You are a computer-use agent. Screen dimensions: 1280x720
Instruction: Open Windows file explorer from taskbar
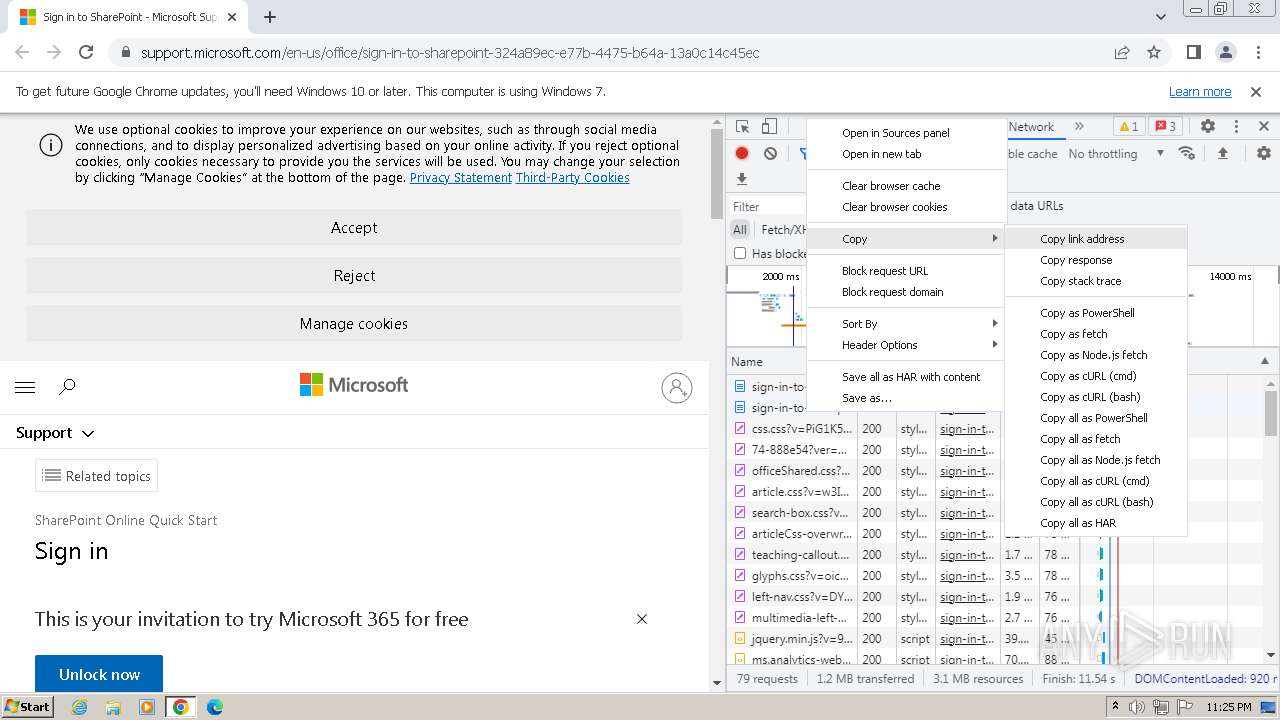pos(113,707)
